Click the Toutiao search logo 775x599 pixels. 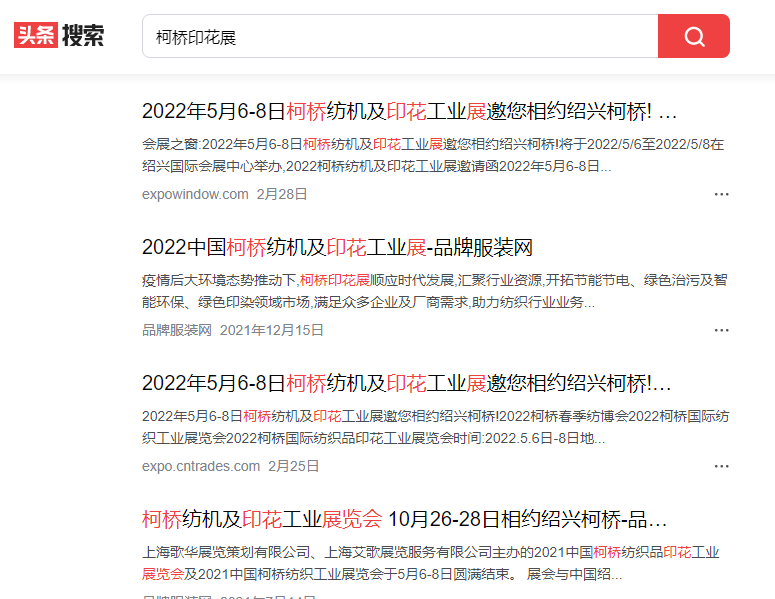(x=59, y=36)
